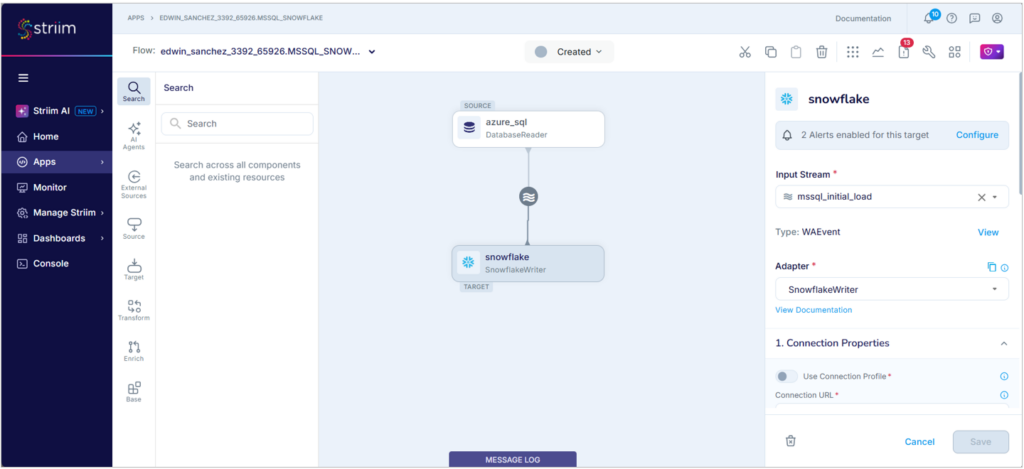The image size is (1024, 469).
Task: Open the purple shield dropdown button
Action: coord(991,52)
